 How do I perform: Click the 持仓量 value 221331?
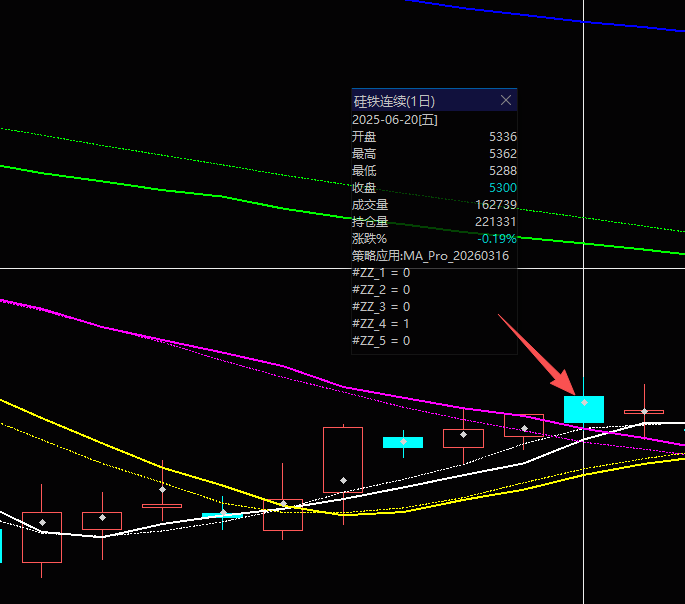coord(495,222)
